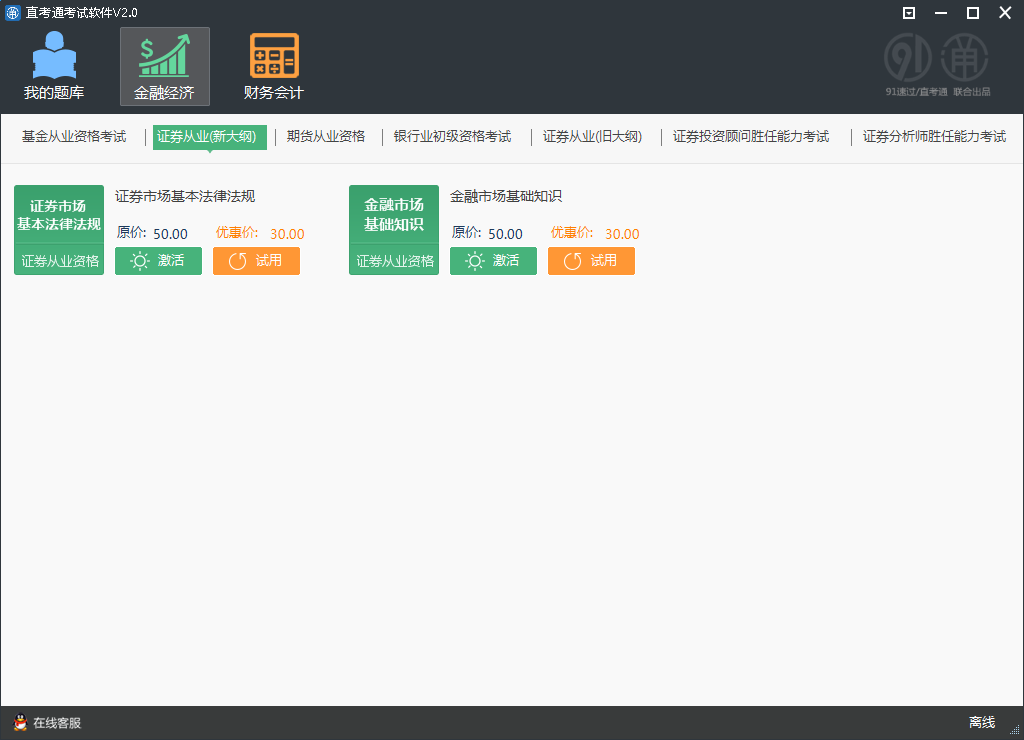1024x740 pixels.
Task: Open the 我的题库 section
Action: point(54,66)
